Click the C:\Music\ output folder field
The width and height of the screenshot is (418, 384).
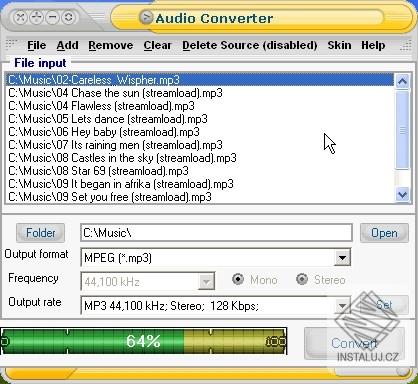click(x=216, y=233)
